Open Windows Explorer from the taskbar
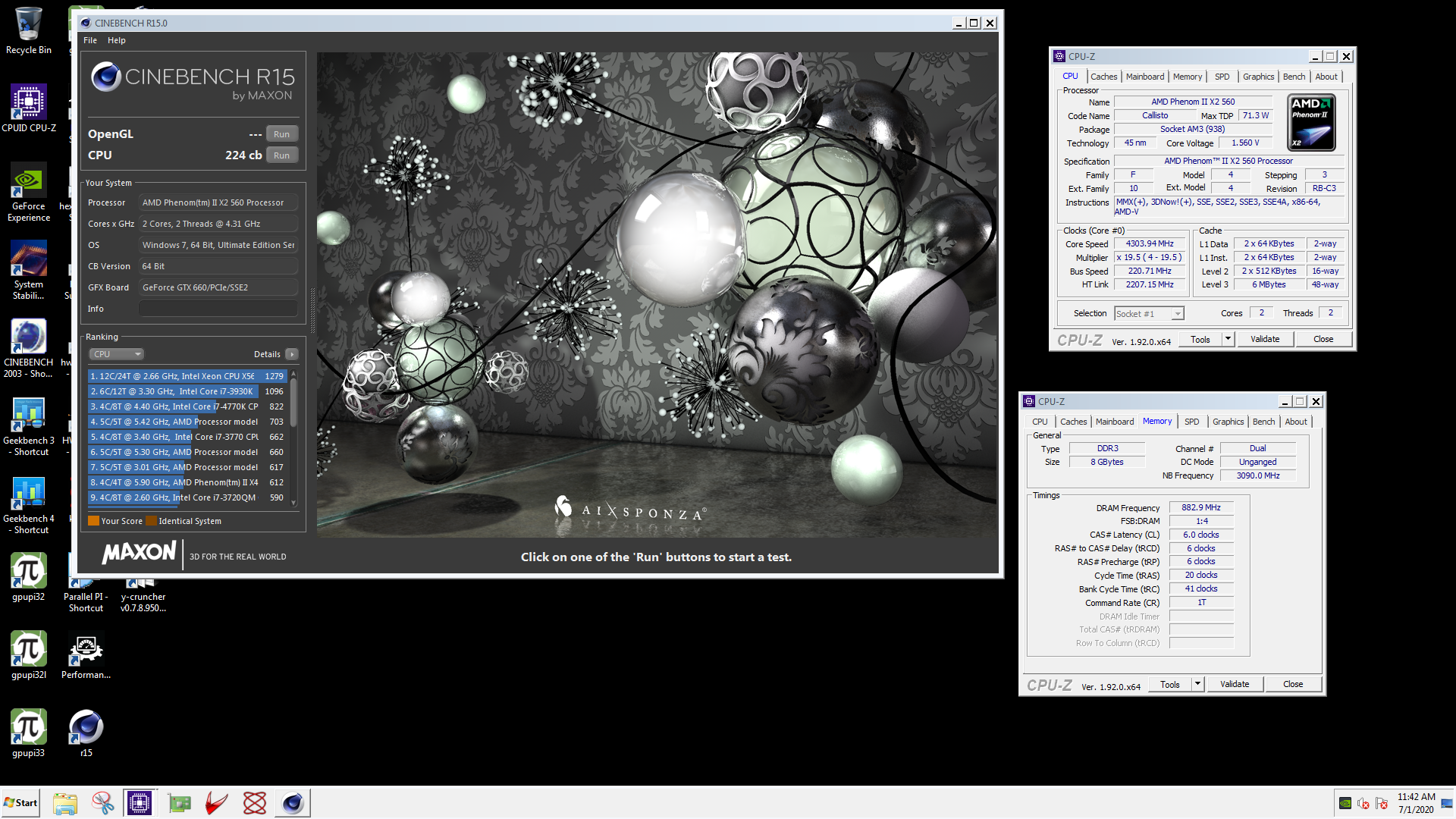Viewport: 1456px width, 819px height. click(x=65, y=803)
